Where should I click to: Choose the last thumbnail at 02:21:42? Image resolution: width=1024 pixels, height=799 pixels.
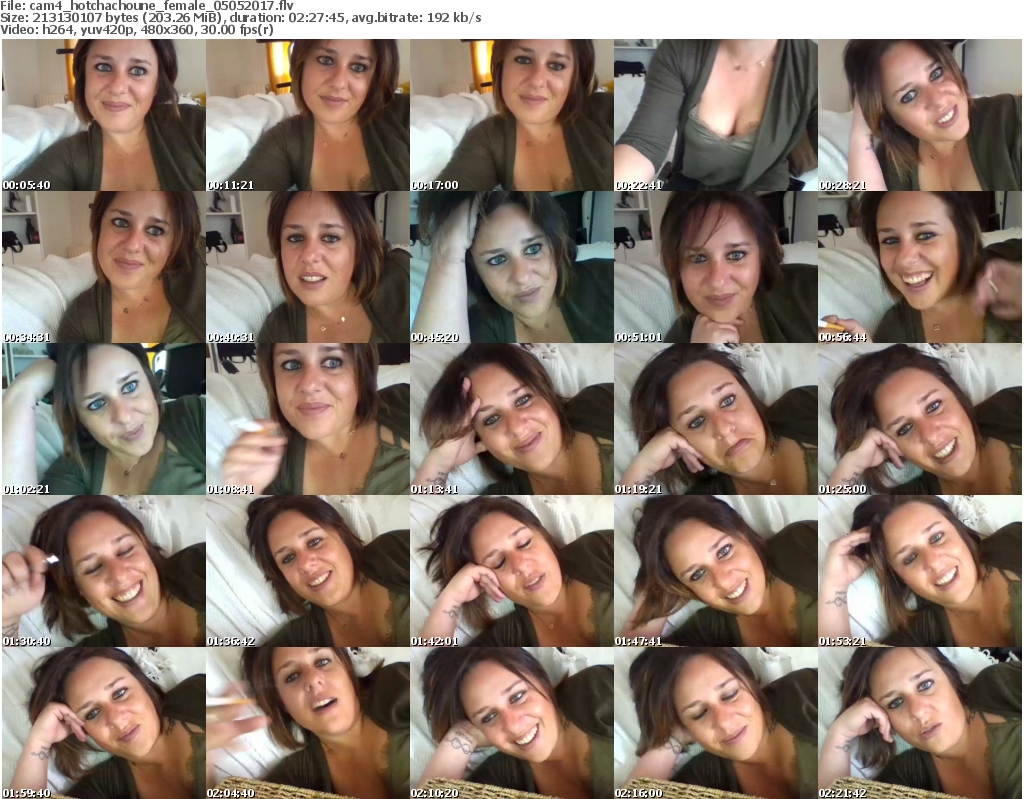point(919,722)
